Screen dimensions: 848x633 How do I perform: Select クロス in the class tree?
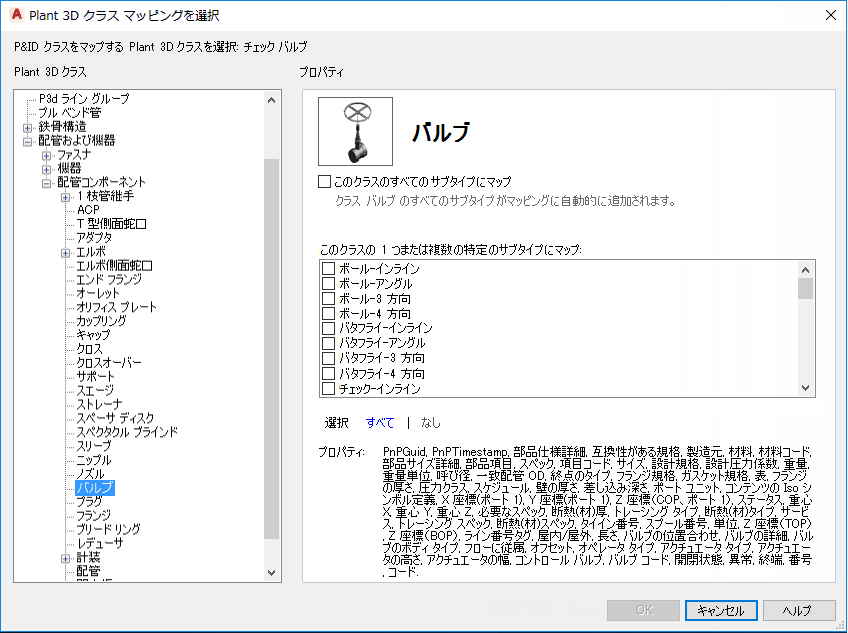(89, 349)
